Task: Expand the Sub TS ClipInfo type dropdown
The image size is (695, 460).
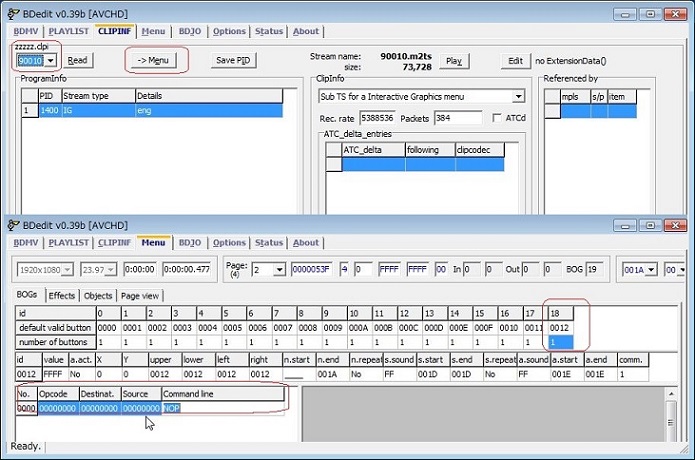Action: click(x=518, y=96)
